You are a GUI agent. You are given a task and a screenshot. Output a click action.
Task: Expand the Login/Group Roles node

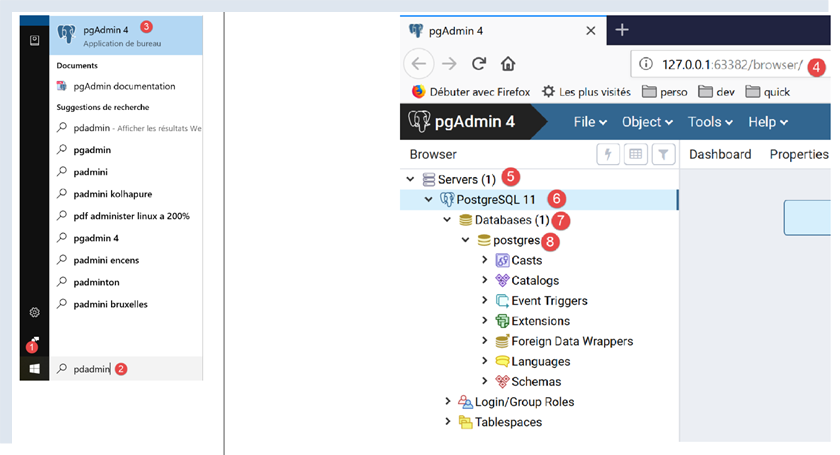tap(448, 402)
